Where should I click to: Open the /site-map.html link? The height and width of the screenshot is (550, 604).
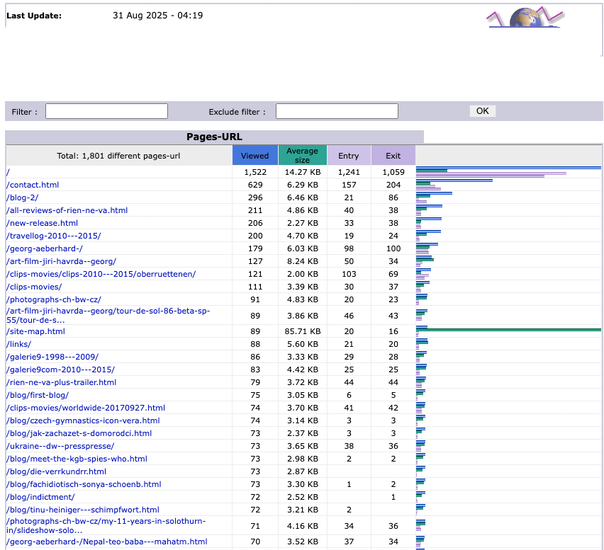[x=36, y=331]
